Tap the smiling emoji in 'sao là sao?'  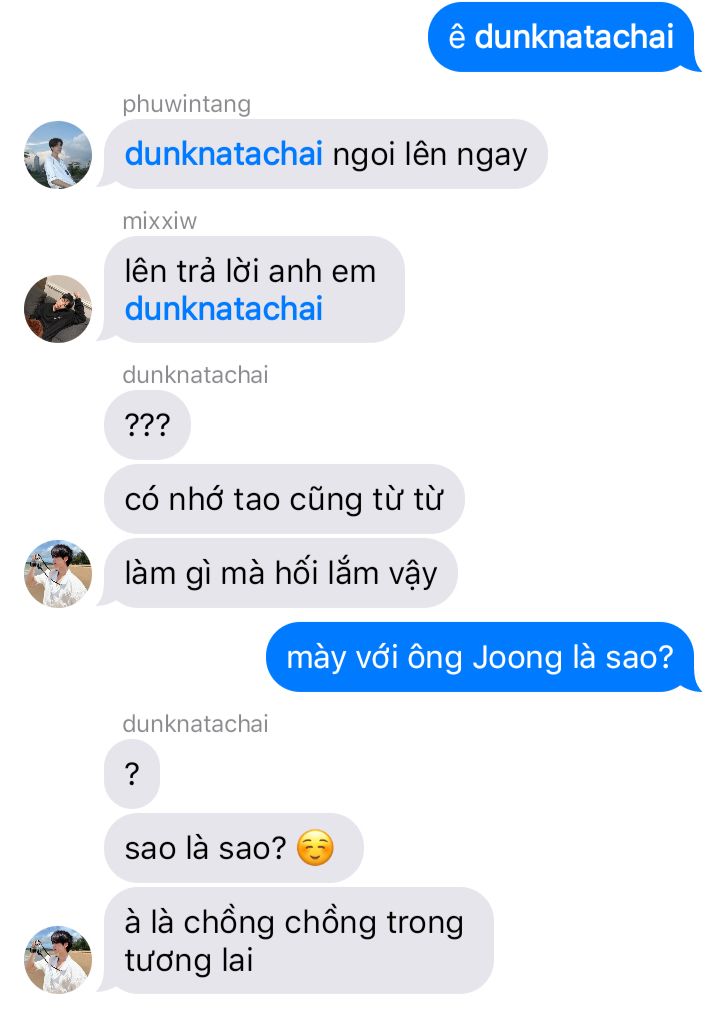(315, 847)
